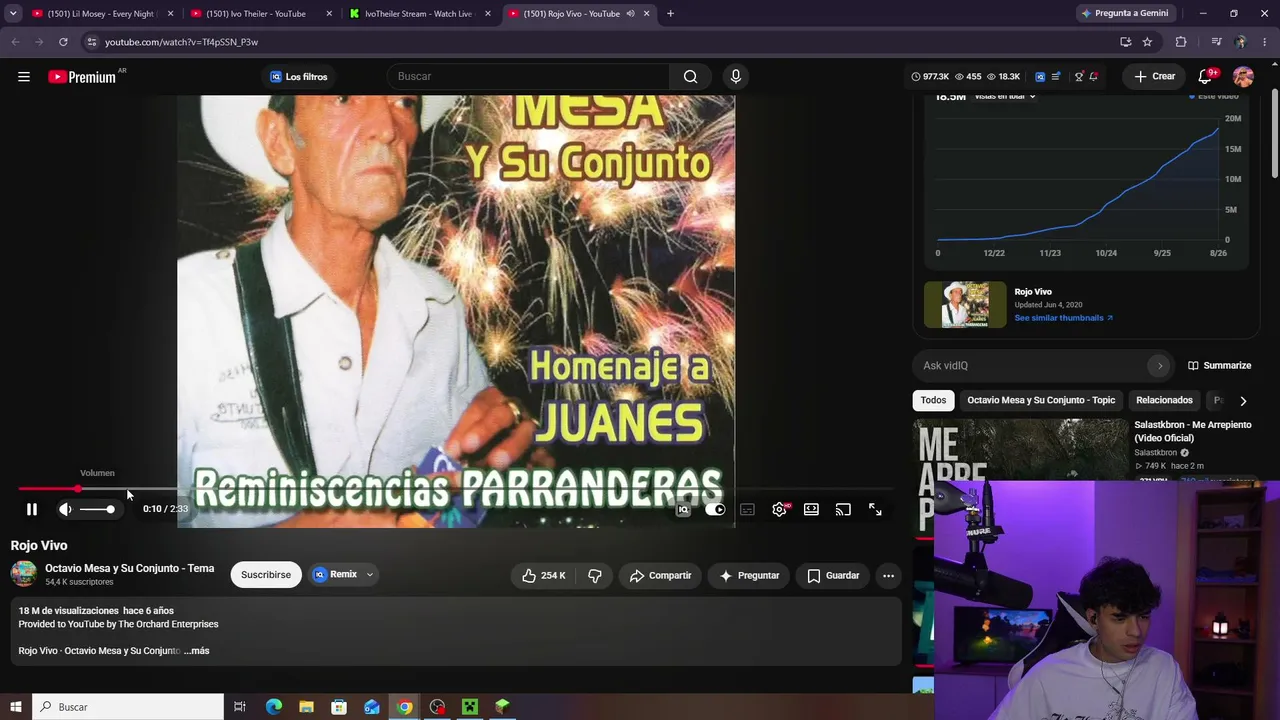Open the Chrome extensions puzzle icon
The height and width of the screenshot is (720, 1280).
(1181, 42)
